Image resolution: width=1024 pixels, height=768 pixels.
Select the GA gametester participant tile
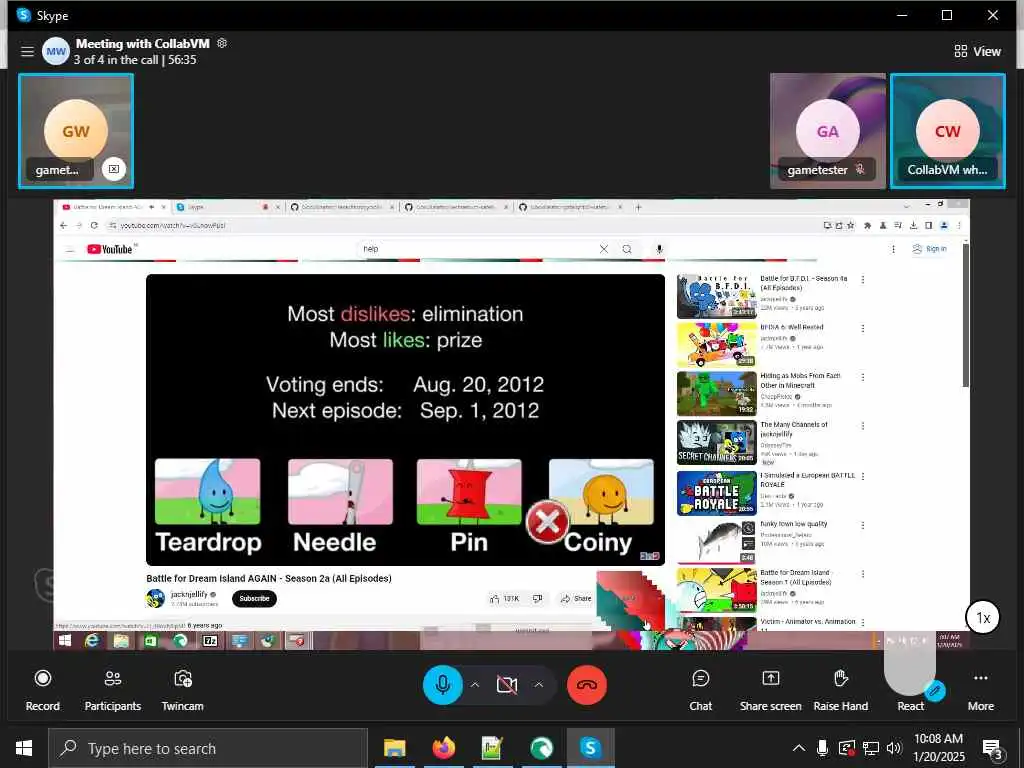(827, 131)
